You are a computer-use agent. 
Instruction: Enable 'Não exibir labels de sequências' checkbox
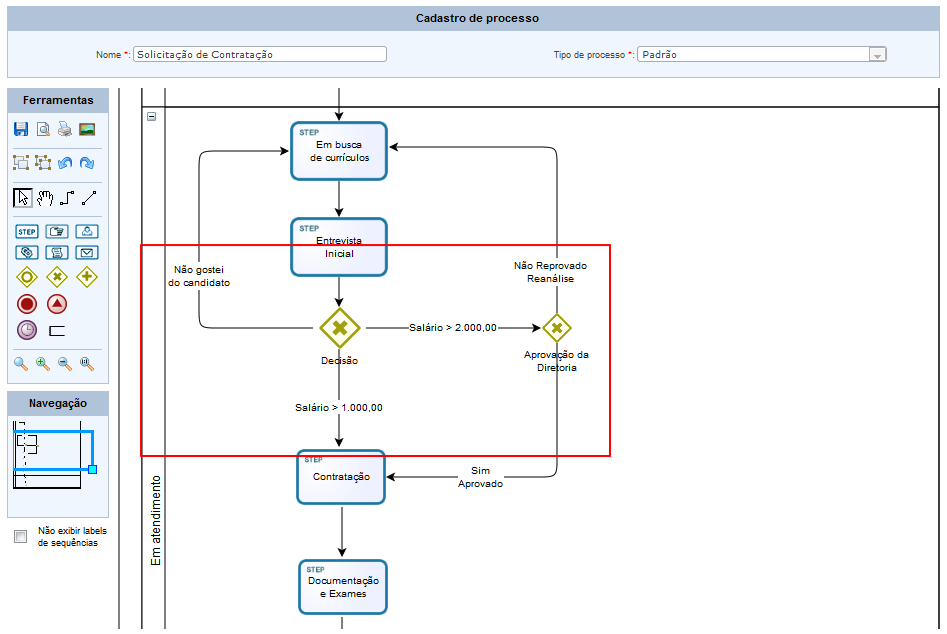(x=21, y=537)
